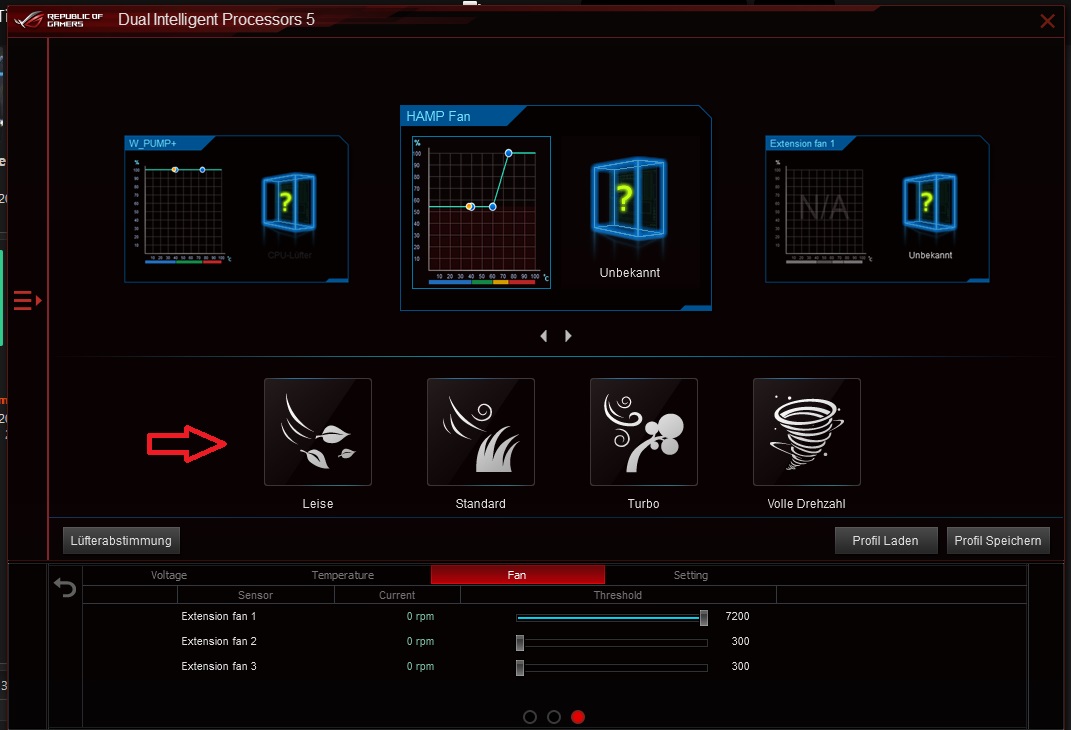Select the second page indicator dot

(554, 717)
